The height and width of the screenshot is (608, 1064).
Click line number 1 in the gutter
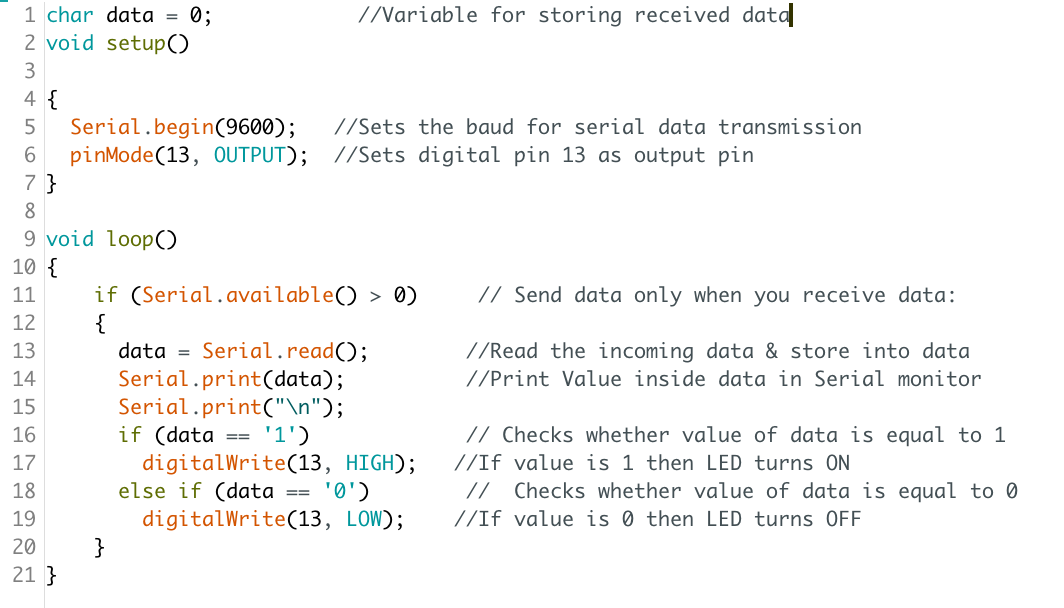(28, 16)
